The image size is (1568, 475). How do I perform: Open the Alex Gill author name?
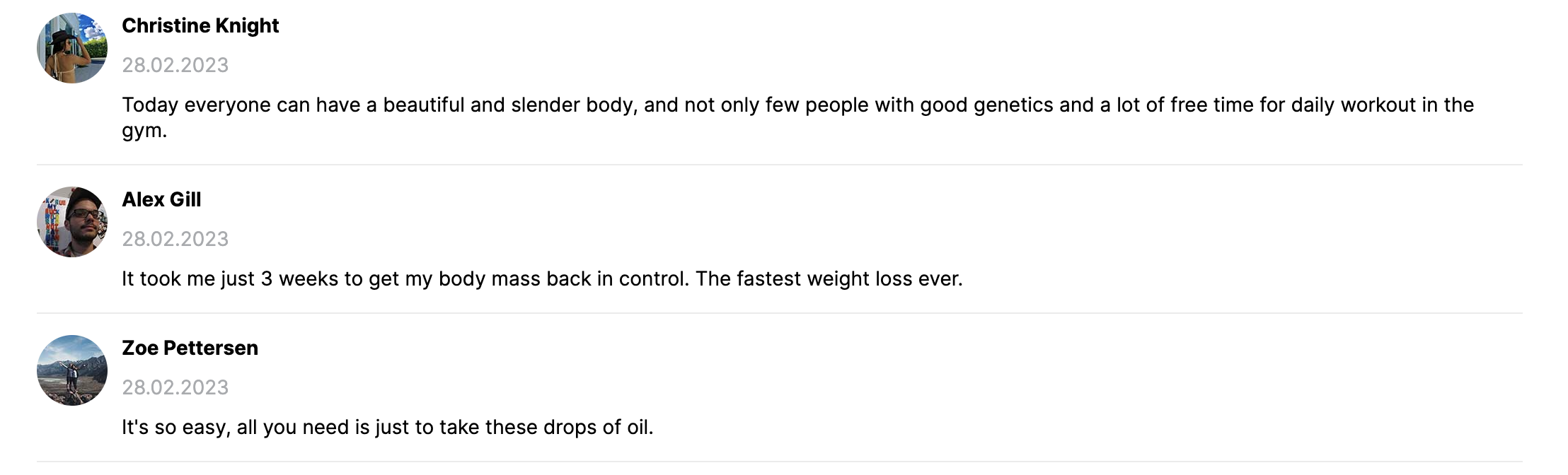161,200
